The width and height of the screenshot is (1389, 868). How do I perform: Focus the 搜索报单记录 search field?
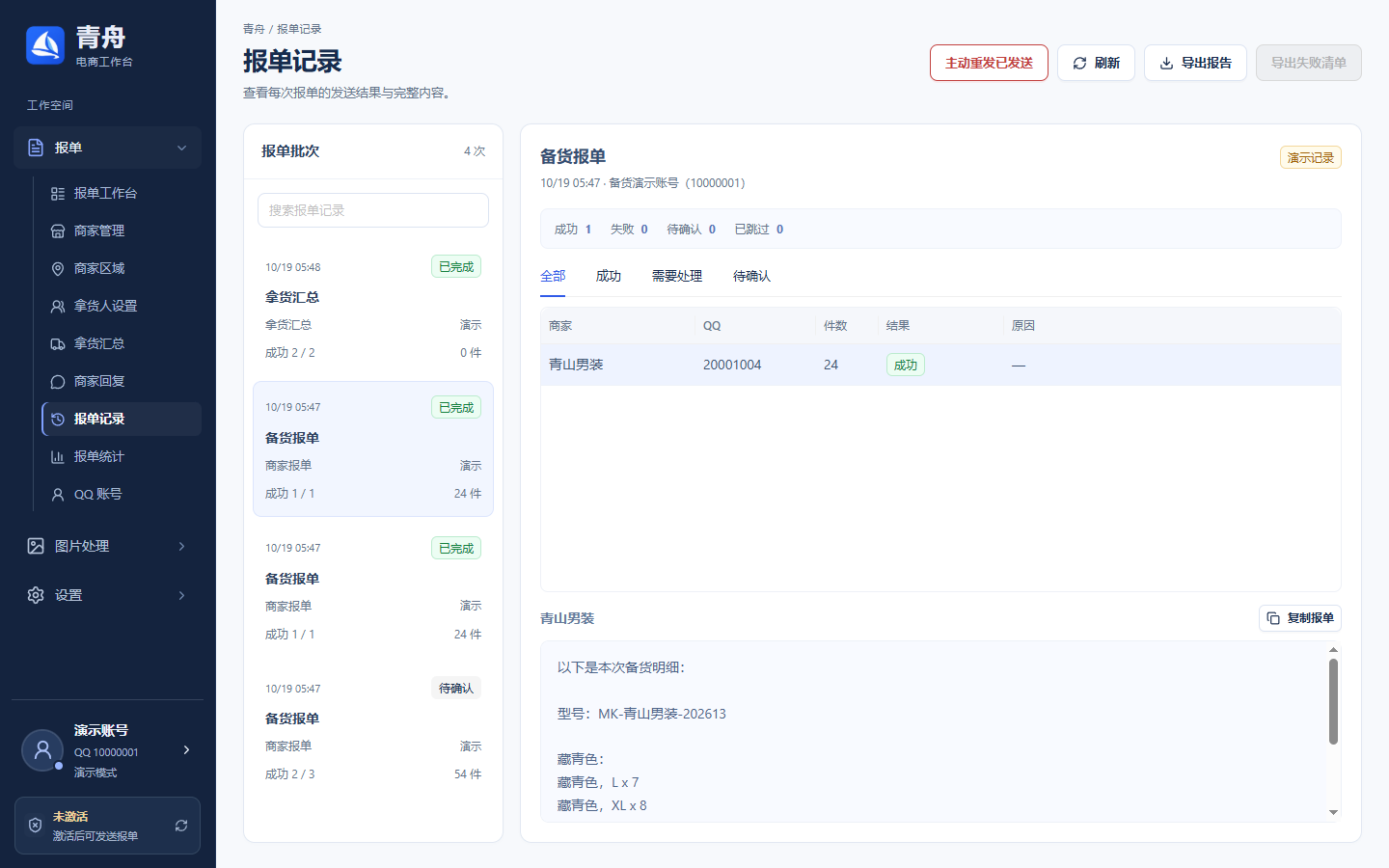pos(373,210)
